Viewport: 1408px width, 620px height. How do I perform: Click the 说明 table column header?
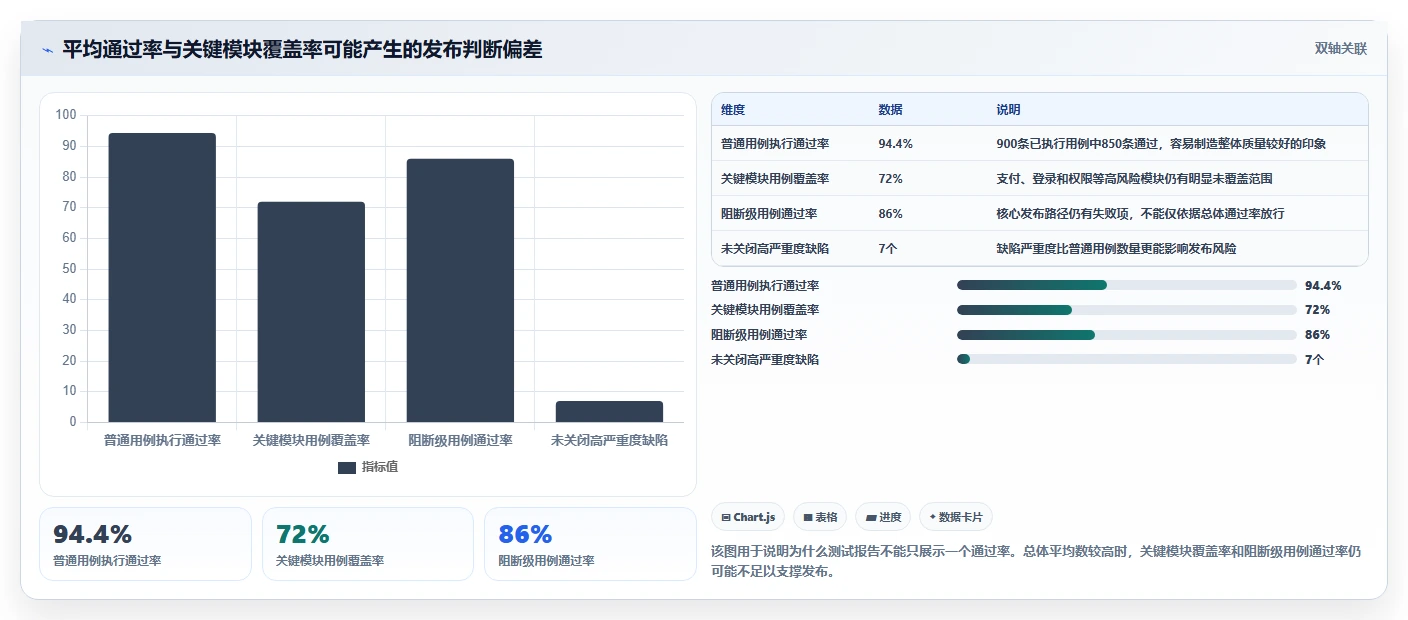tap(1008, 110)
